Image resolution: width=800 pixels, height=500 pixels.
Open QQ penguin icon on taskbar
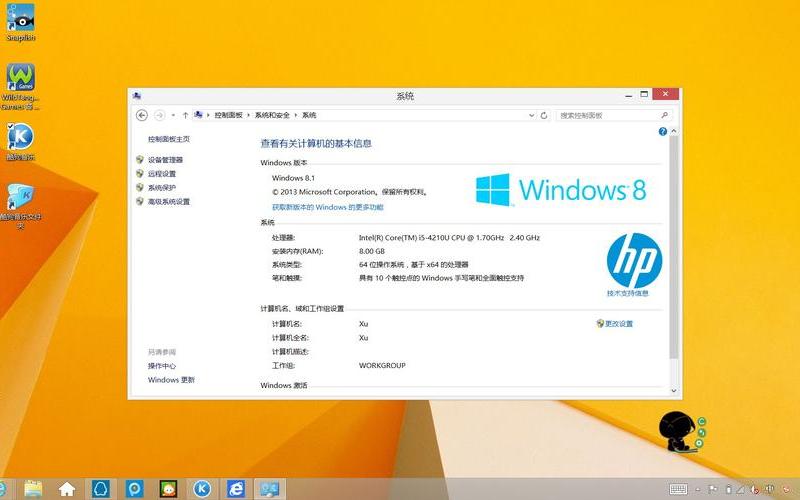(x=101, y=489)
